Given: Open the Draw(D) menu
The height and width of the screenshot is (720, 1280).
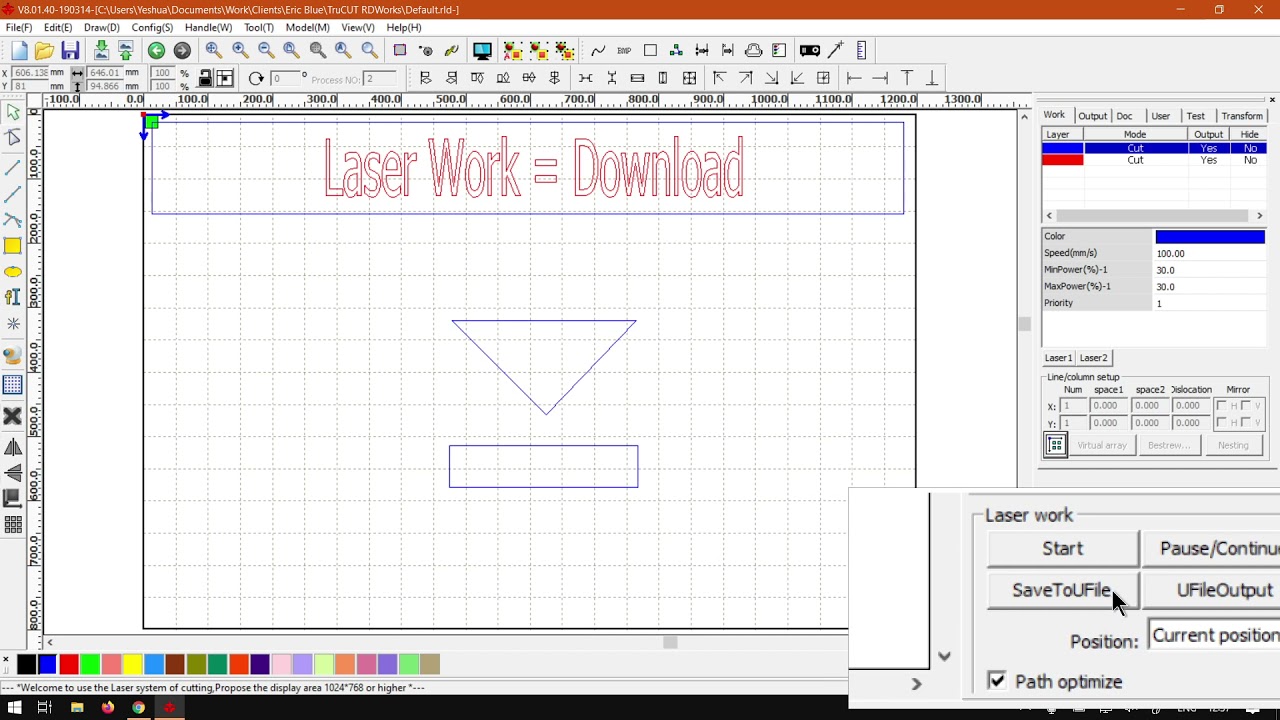Looking at the screenshot, I should (102, 28).
